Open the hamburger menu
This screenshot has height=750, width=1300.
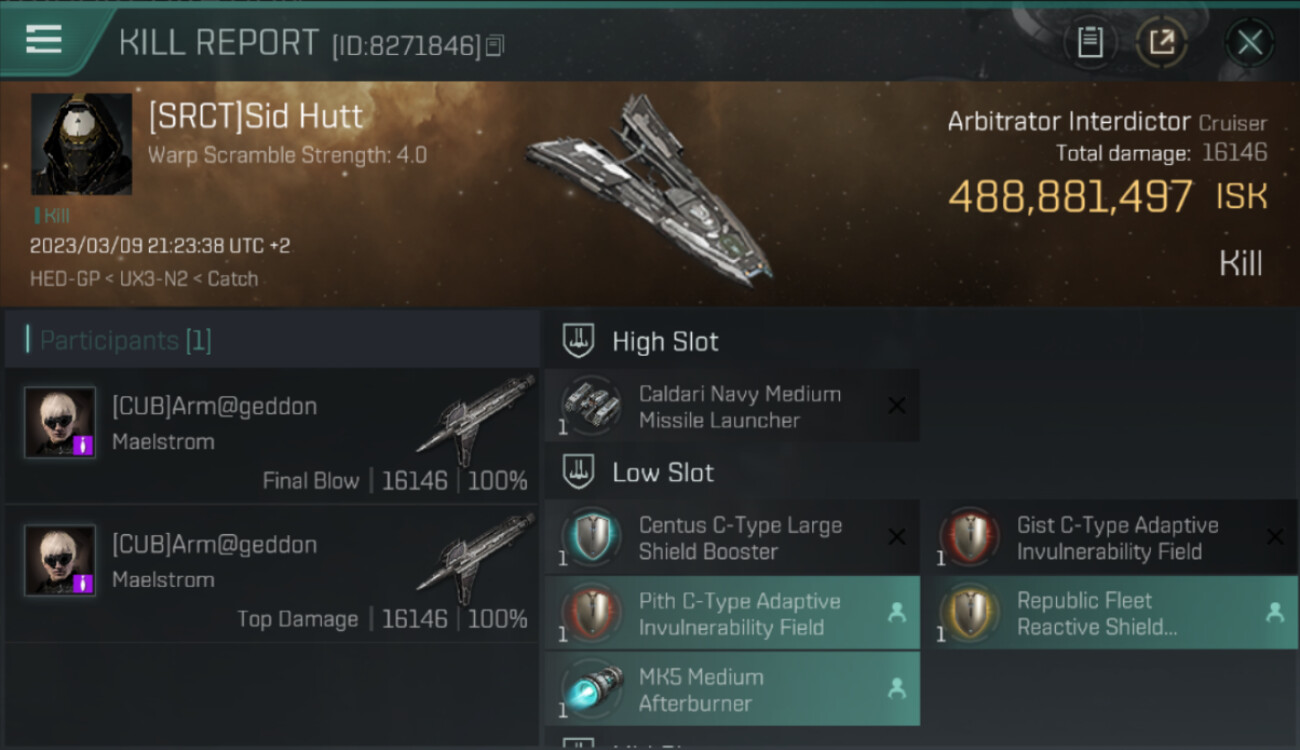pos(44,40)
